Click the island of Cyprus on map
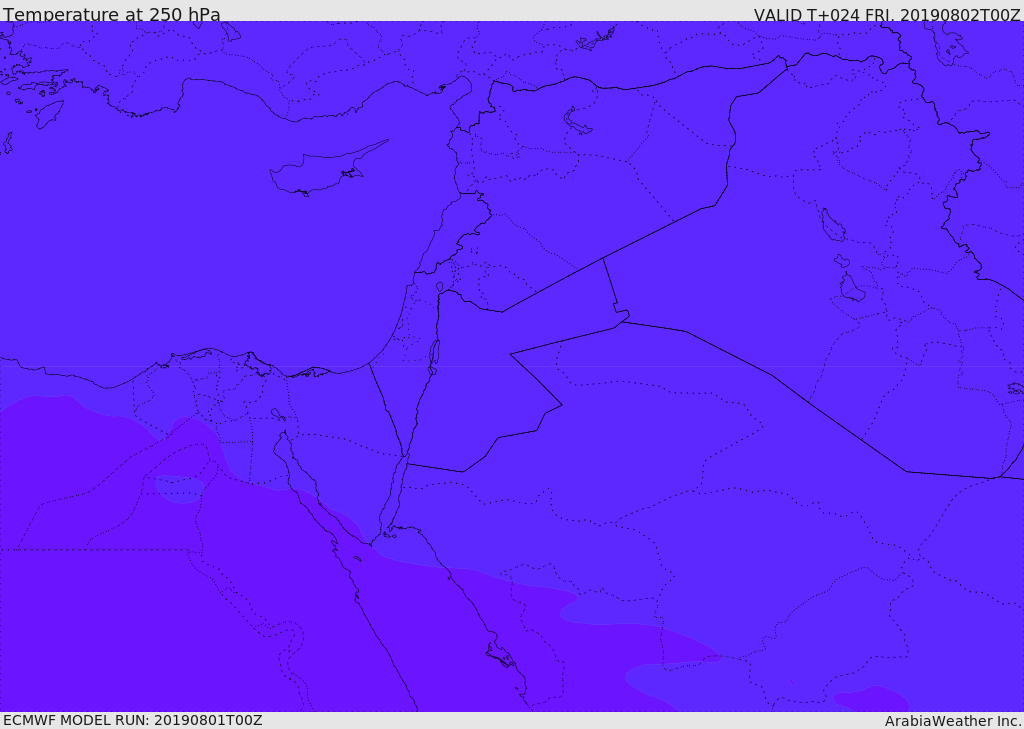The width and height of the screenshot is (1024, 729). tap(327, 169)
